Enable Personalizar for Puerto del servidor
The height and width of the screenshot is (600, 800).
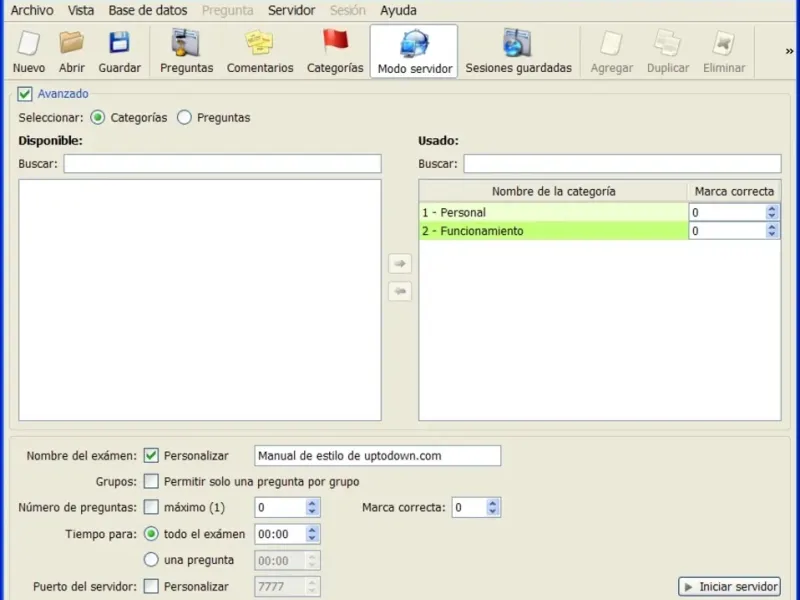click(x=151, y=586)
